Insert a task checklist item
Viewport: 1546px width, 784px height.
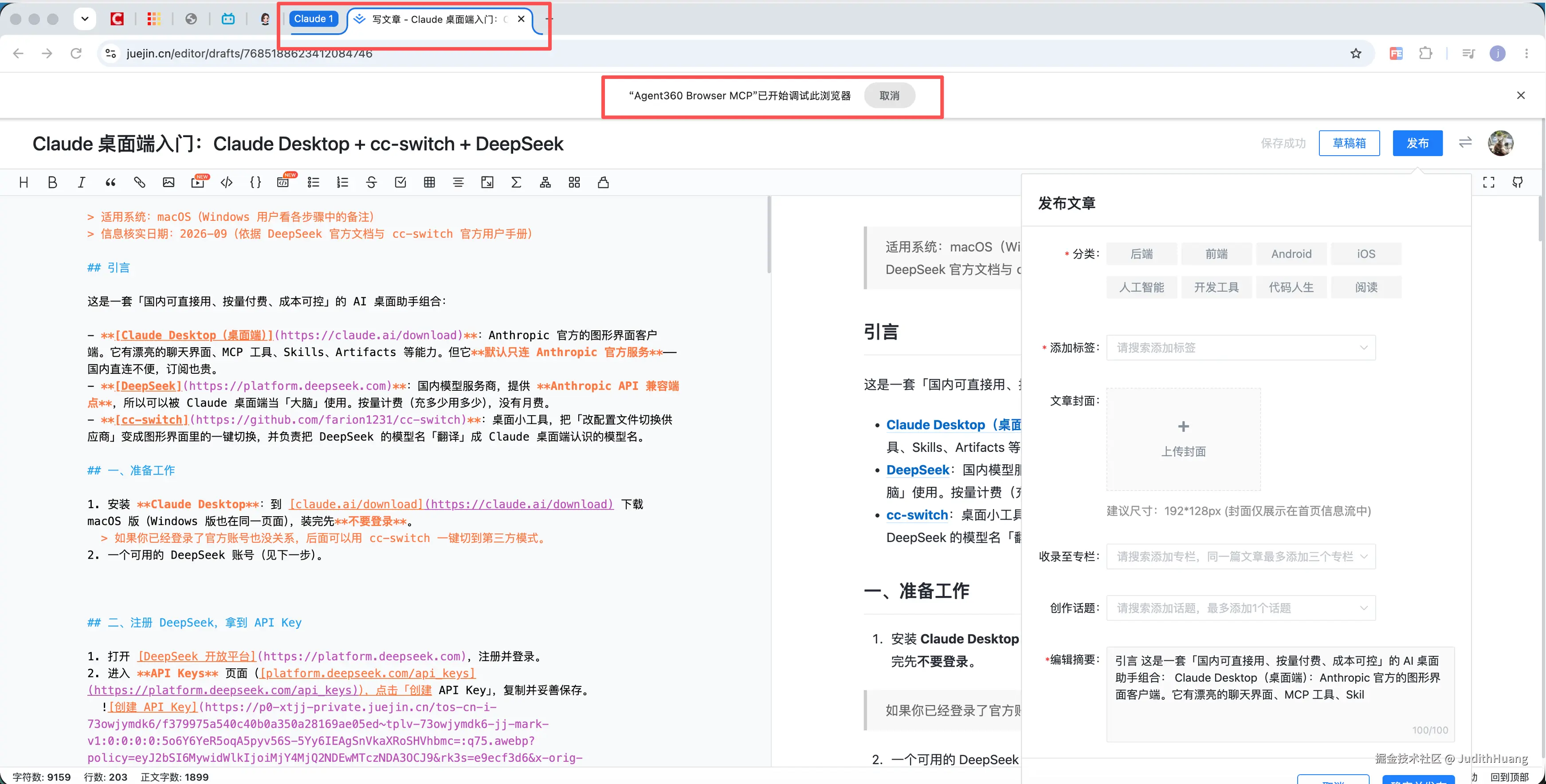(400, 183)
